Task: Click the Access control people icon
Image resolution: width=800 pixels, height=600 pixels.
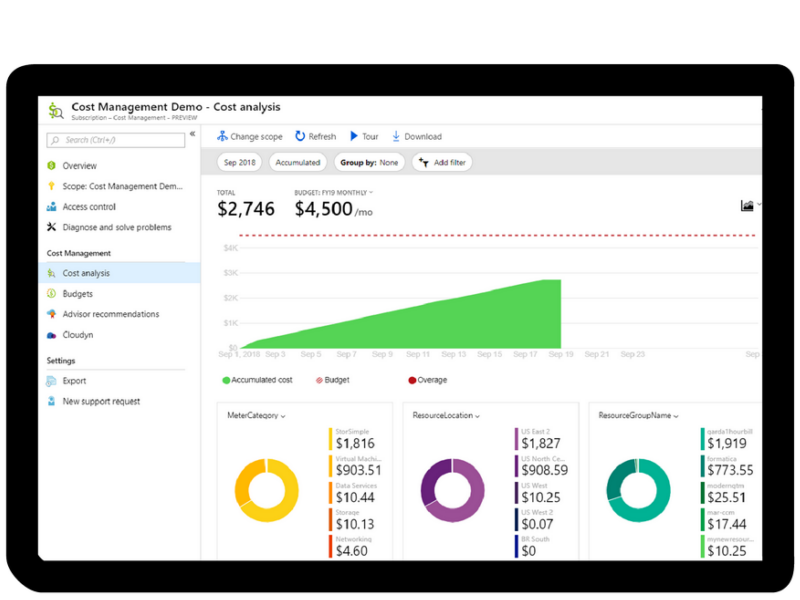Action: 51,207
